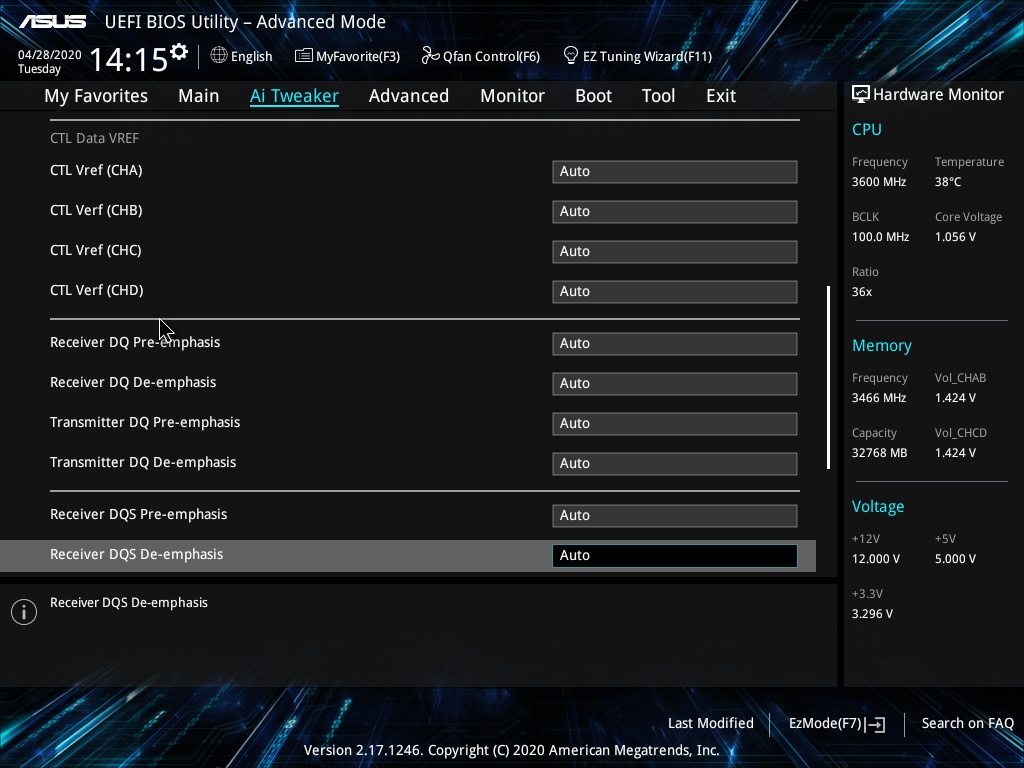
Task: Open CTL Verf (CHB) Auto field
Action: pyautogui.click(x=675, y=212)
